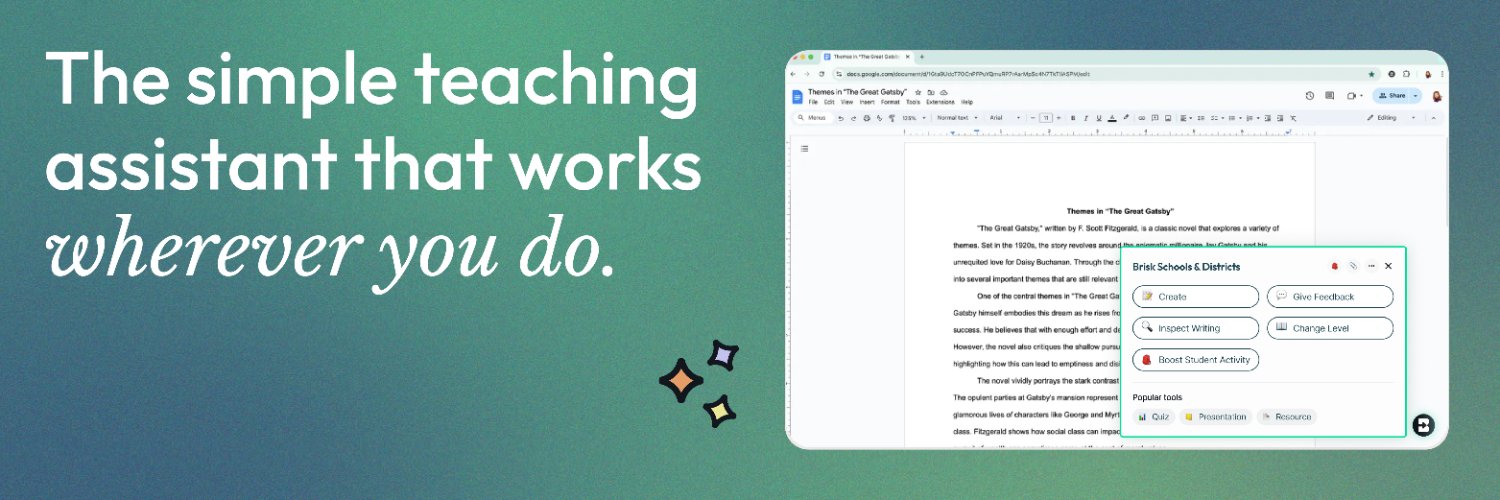Select the Resource popular tool chip
The height and width of the screenshot is (500, 1500).
pos(1286,417)
